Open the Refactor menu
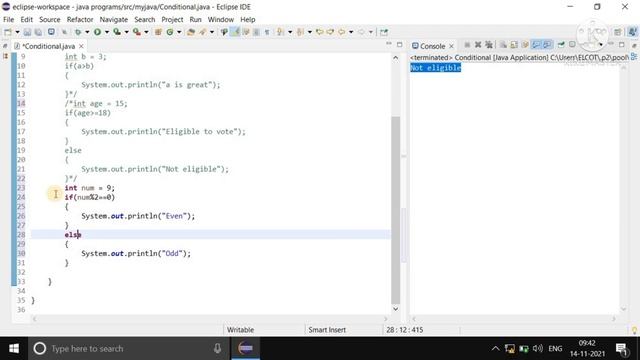Image resolution: width=640 pixels, height=360 pixels. pyautogui.click(x=80, y=19)
